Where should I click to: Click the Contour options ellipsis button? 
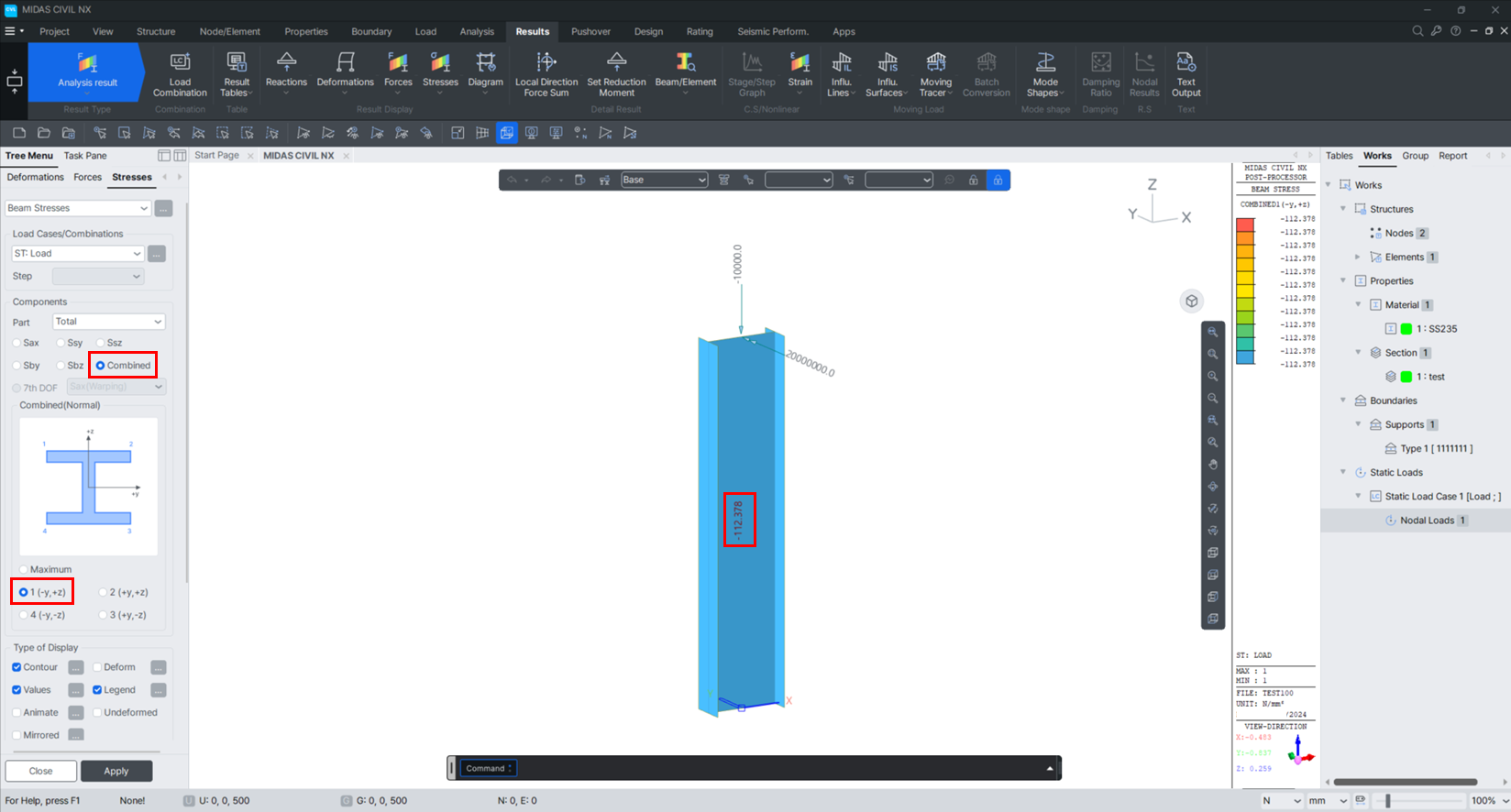click(x=76, y=667)
